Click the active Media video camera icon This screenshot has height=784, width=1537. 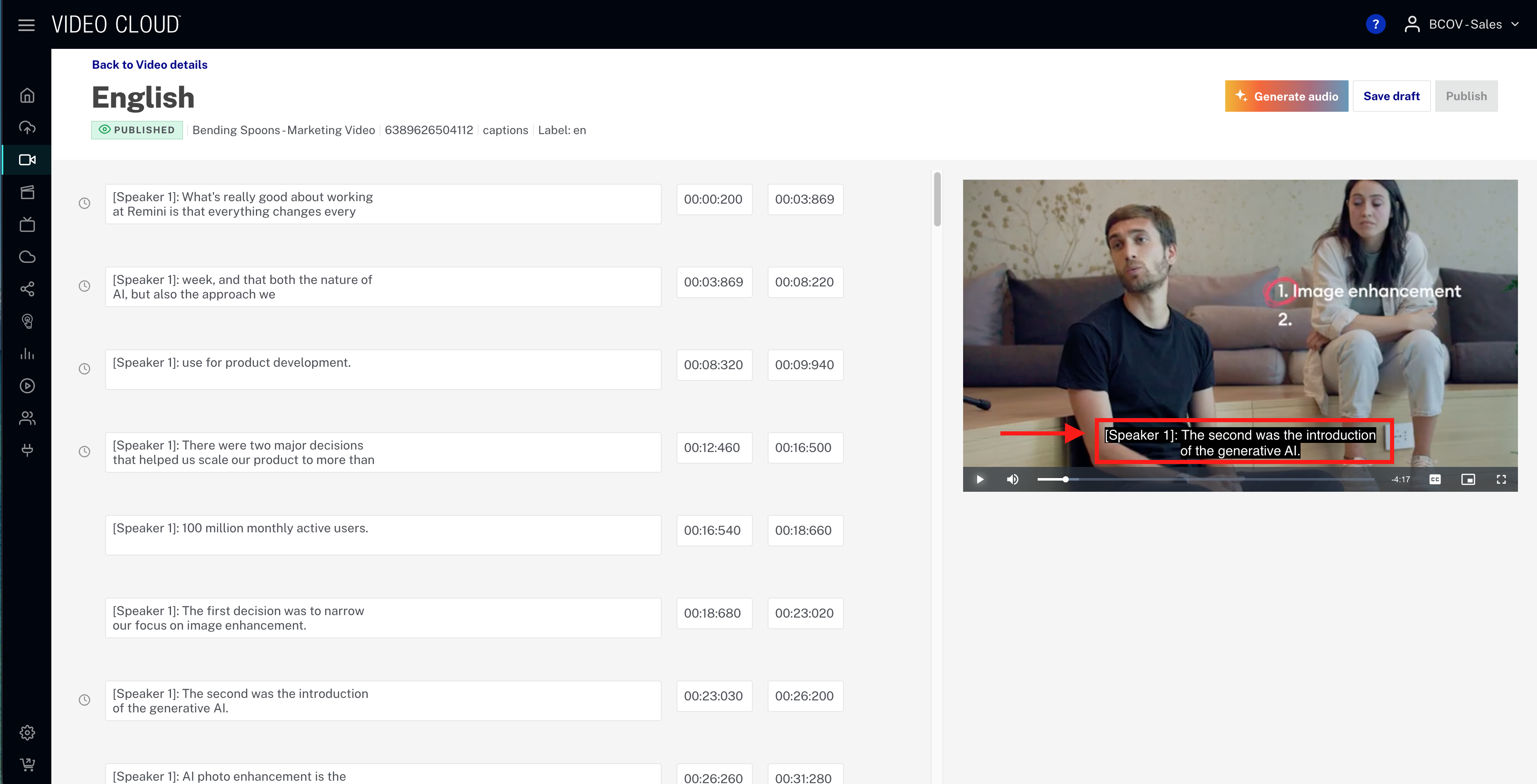pyautogui.click(x=27, y=160)
